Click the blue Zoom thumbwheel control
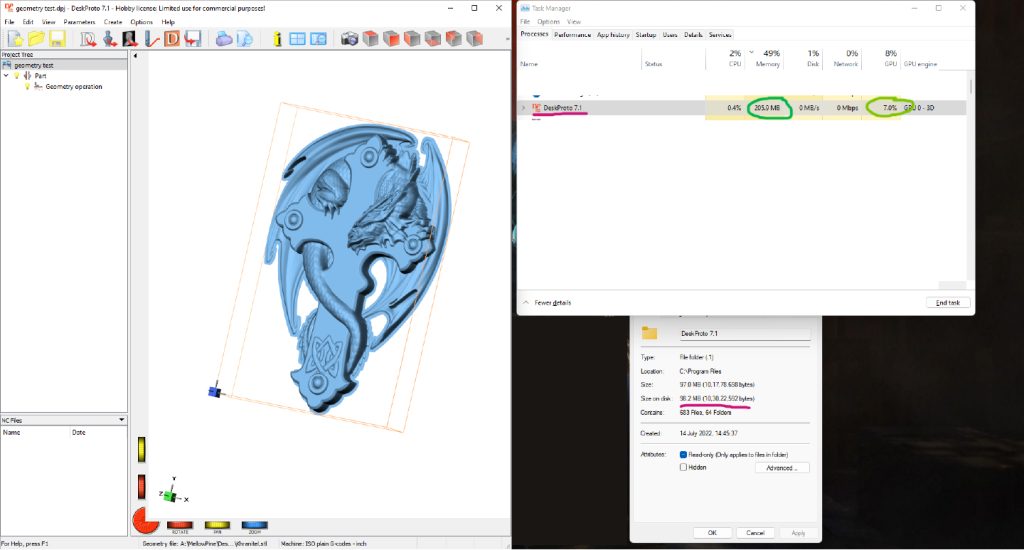The width and height of the screenshot is (1024, 550). tap(254, 524)
